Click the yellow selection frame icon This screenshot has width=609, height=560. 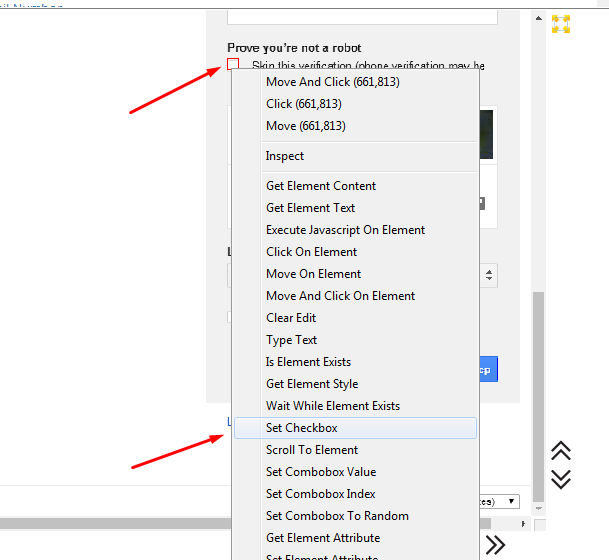(561, 24)
